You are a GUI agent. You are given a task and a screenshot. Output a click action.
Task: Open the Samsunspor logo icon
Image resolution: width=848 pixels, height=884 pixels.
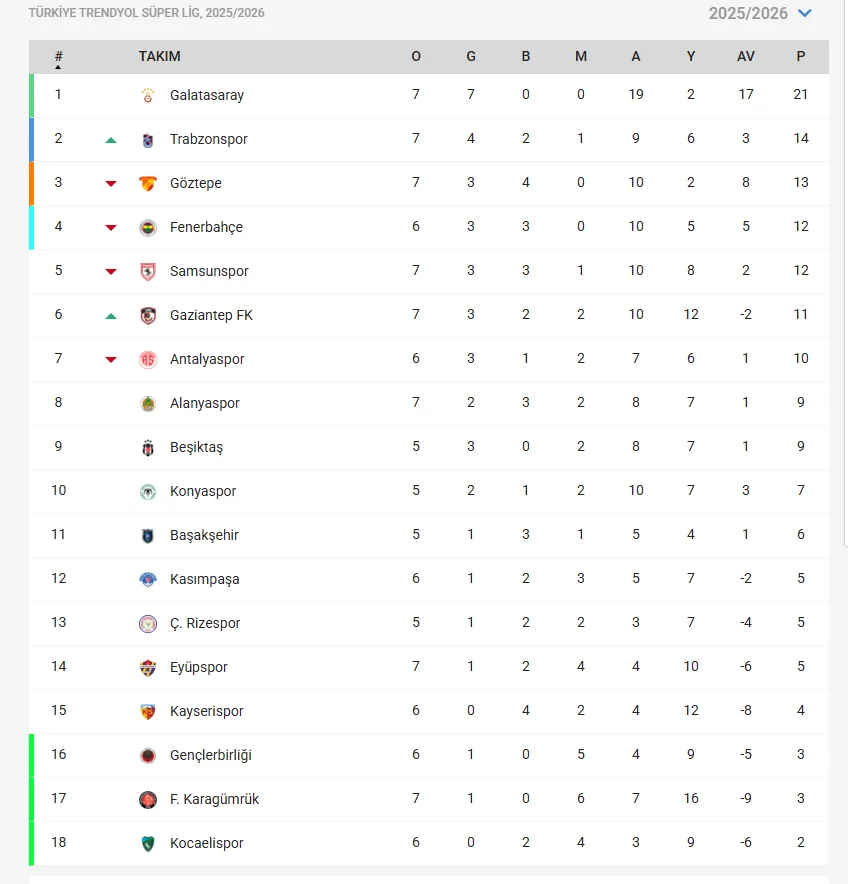pyautogui.click(x=148, y=271)
